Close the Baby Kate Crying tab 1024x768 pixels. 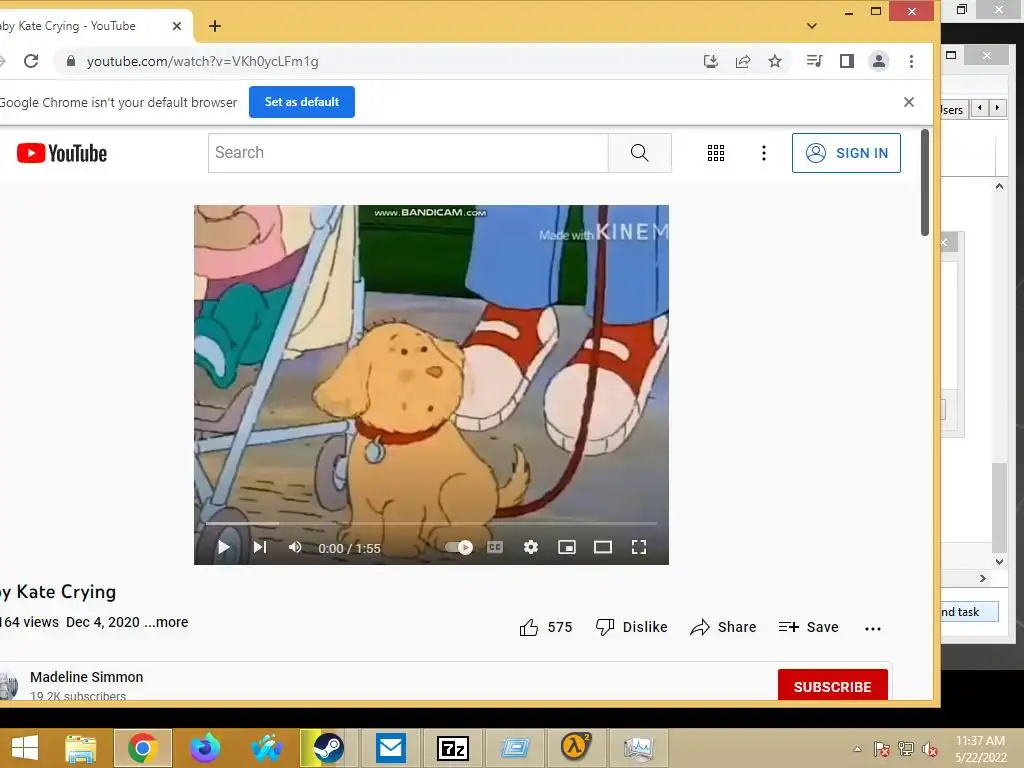point(176,26)
